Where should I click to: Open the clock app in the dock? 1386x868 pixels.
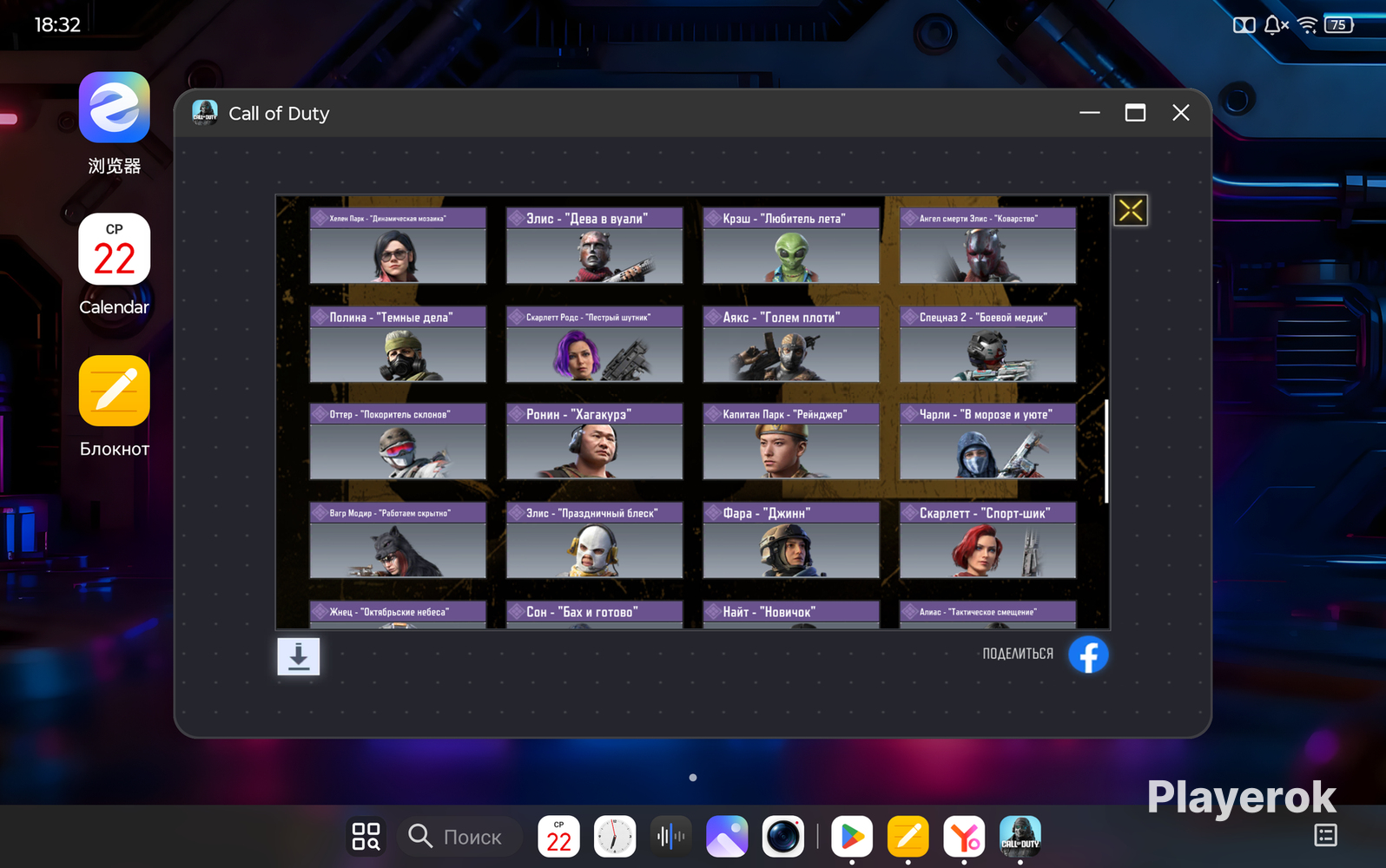615,837
